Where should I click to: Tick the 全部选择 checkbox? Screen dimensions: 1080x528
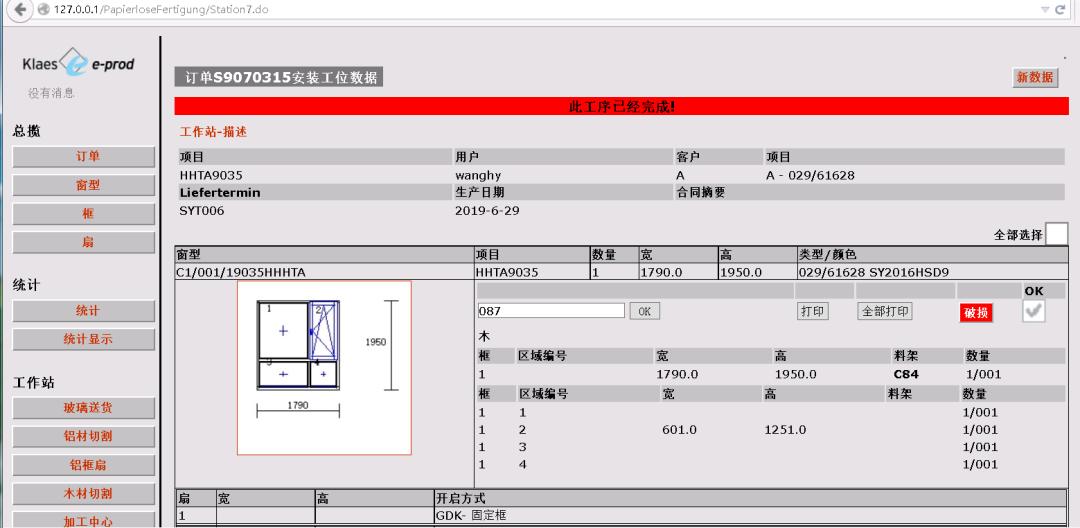(1057, 234)
